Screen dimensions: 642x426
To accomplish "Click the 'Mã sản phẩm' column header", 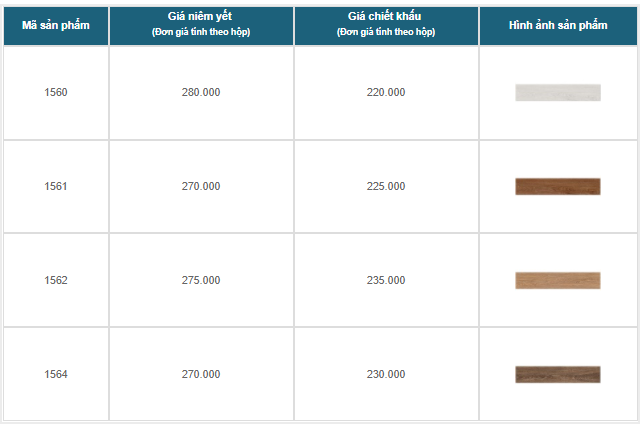I will click(56, 24).
